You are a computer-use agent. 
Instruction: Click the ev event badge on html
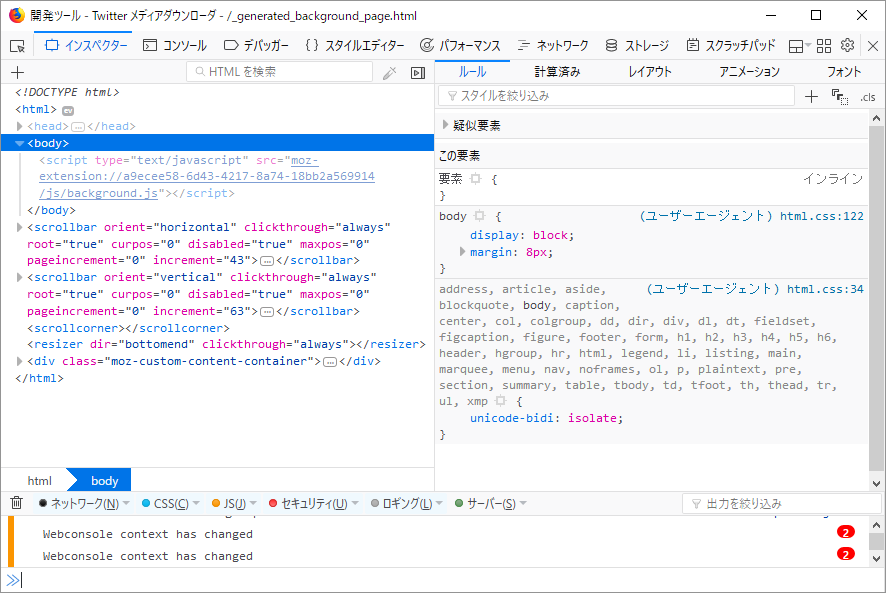tap(68, 110)
